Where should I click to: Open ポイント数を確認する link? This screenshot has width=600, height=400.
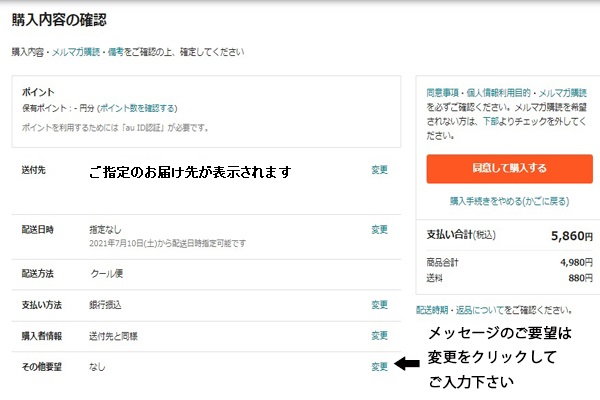(138, 108)
